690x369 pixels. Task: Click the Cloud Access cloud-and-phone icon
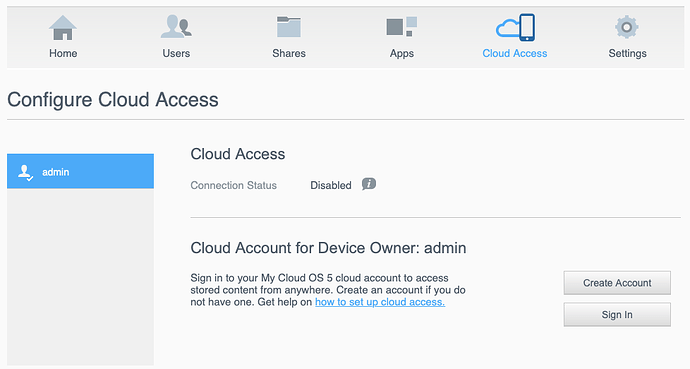(x=515, y=27)
